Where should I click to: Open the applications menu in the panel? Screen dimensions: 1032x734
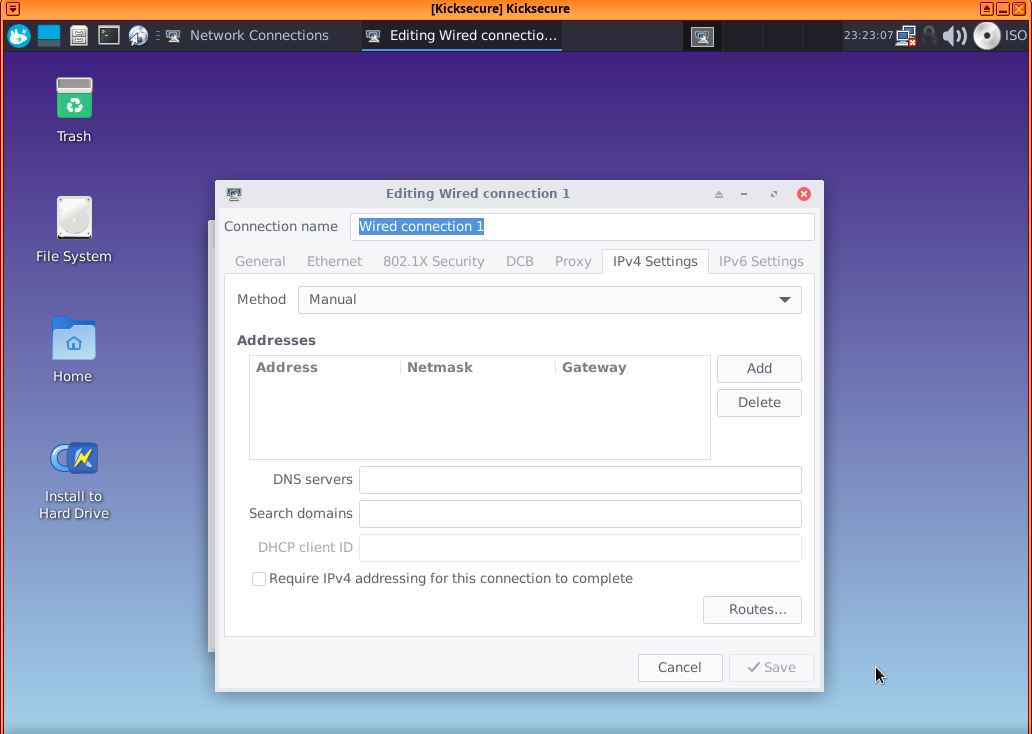click(x=19, y=36)
